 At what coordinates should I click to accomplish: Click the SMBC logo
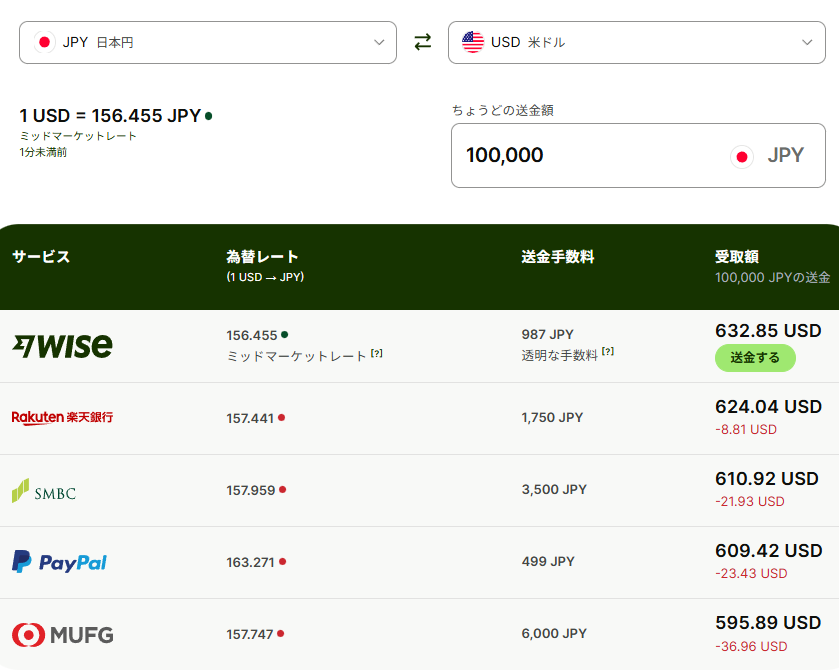pyautogui.click(x=44, y=491)
